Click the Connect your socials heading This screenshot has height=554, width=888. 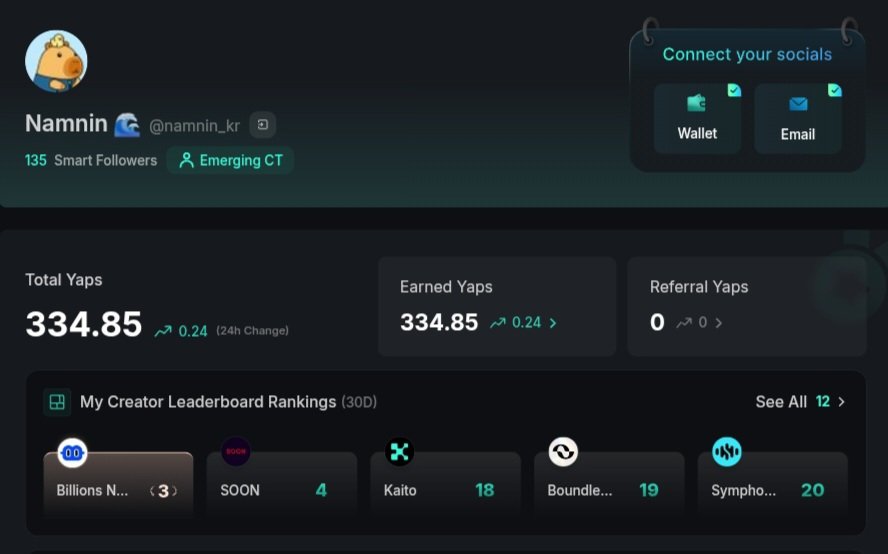(747, 54)
